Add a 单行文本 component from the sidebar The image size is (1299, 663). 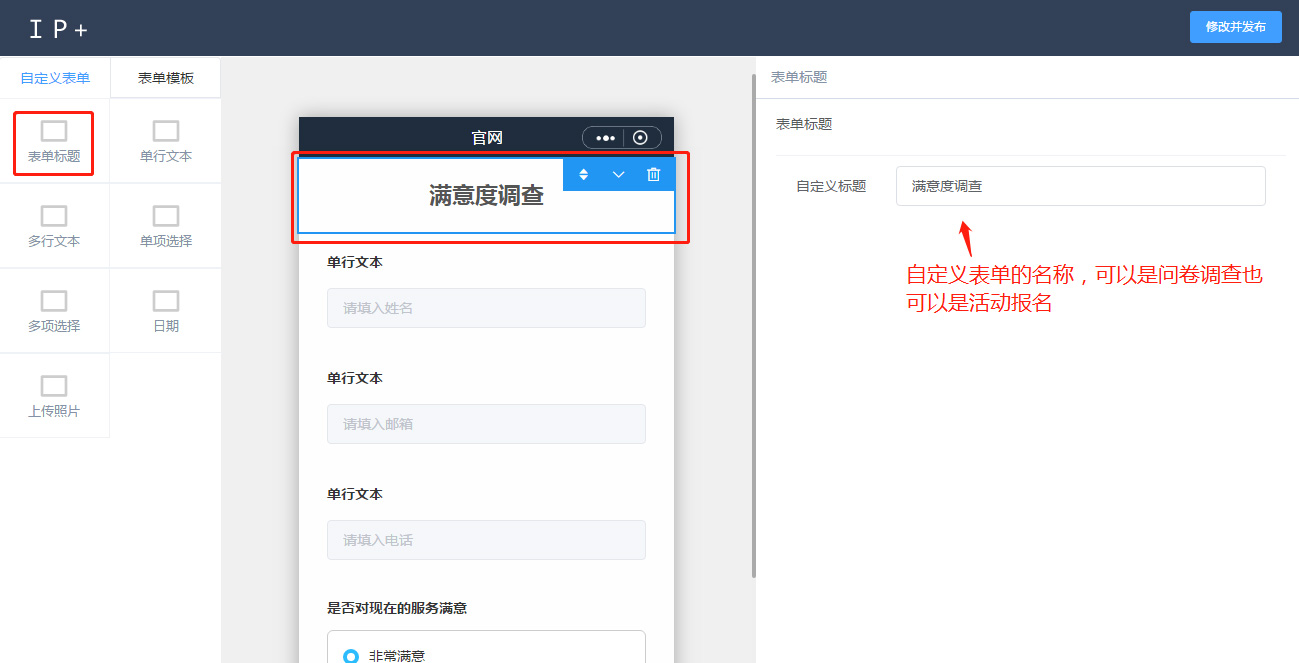point(166,132)
